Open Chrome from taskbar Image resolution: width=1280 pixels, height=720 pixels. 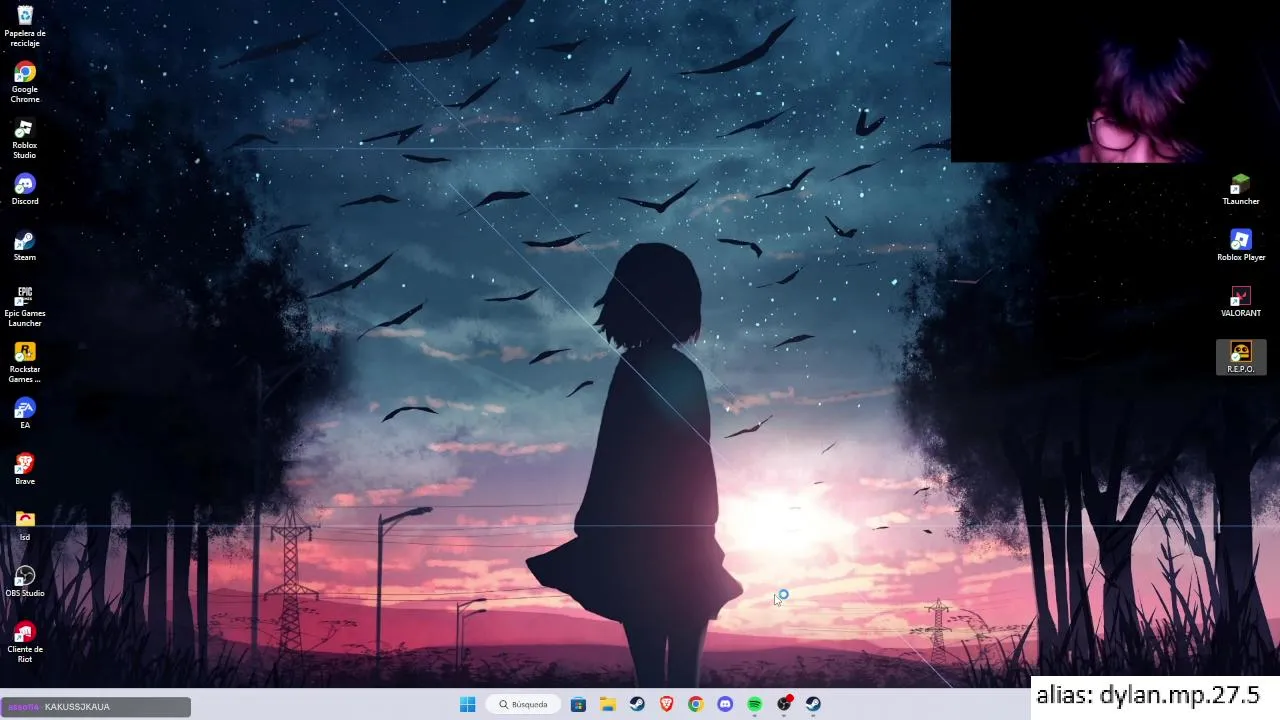point(696,704)
